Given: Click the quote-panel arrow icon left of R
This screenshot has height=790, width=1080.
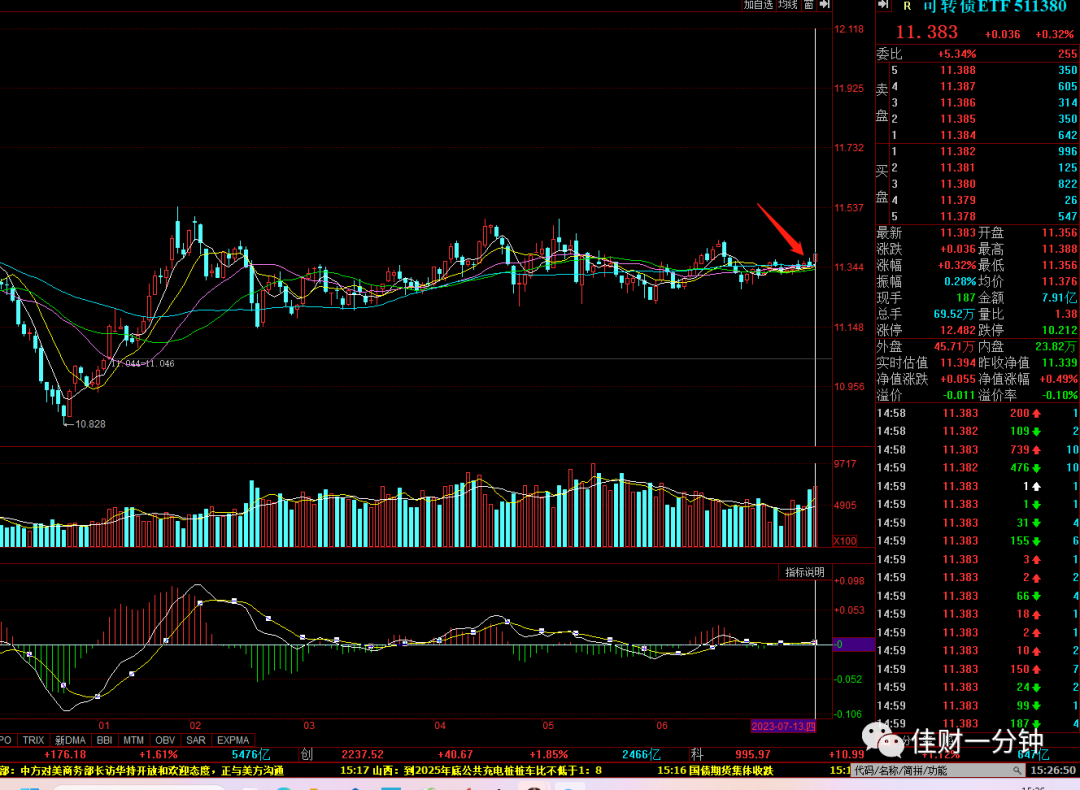Looking at the screenshot, I should point(884,5).
